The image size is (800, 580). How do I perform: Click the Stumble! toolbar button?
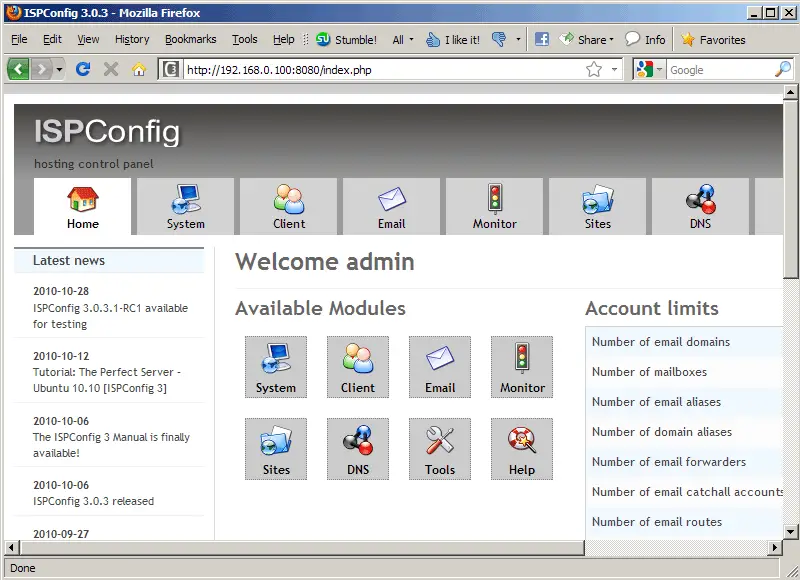[347, 40]
